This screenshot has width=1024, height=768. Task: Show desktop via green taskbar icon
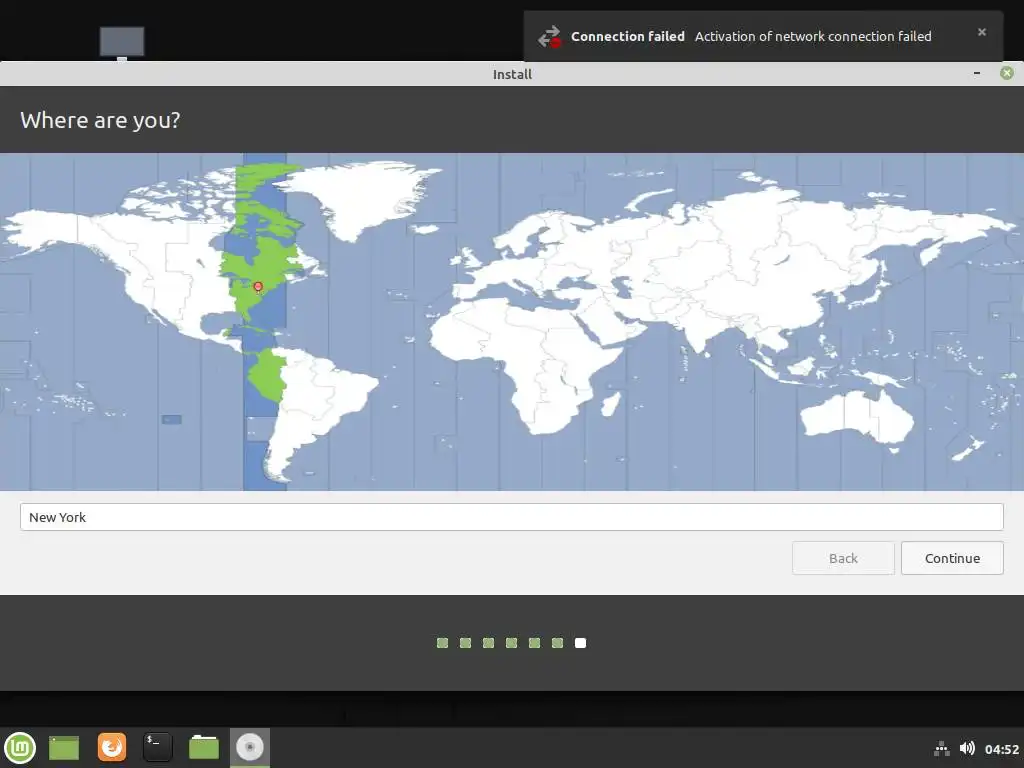click(x=64, y=748)
